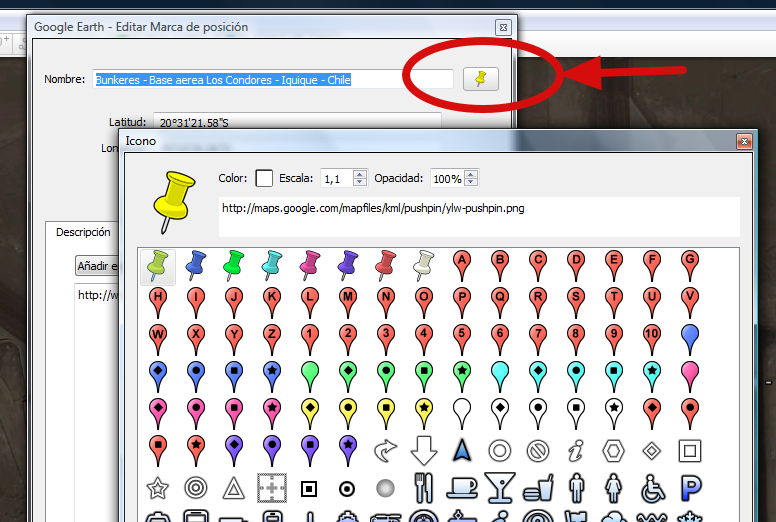The image size is (776, 522).
Task: Choose the martini glass bar icon
Action: click(500, 488)
